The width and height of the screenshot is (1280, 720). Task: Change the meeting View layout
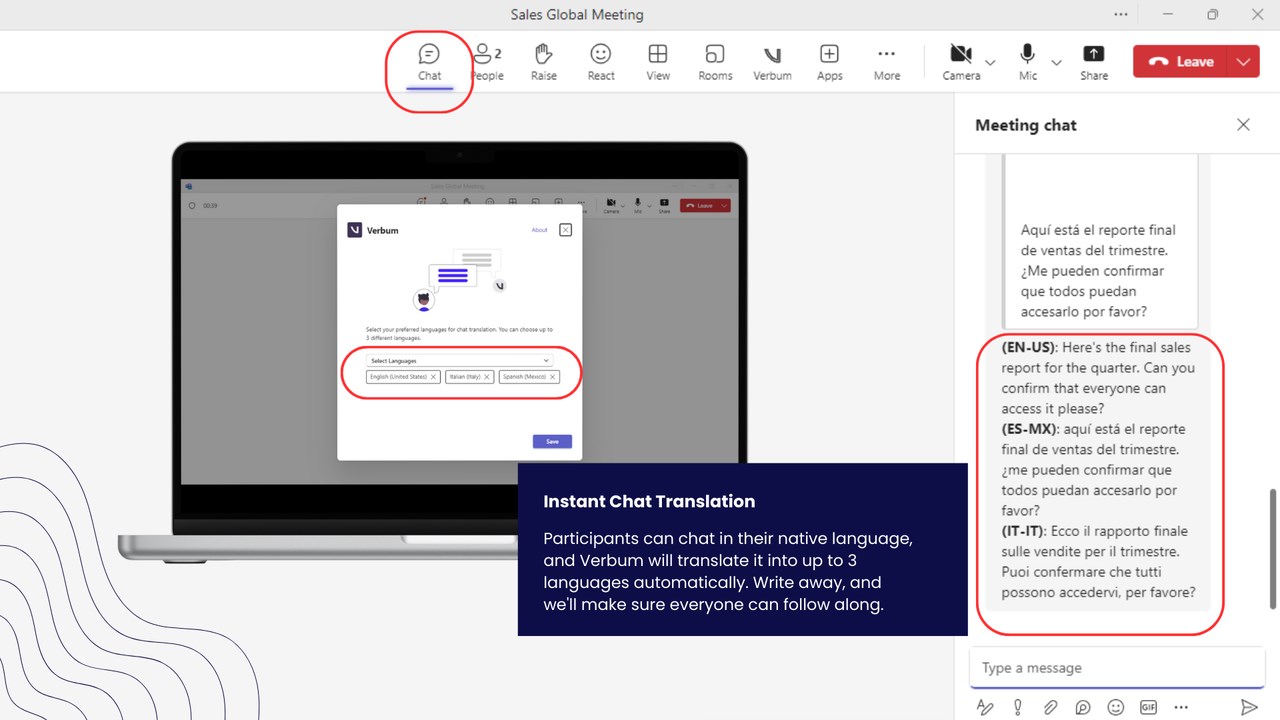pos(658,61)
